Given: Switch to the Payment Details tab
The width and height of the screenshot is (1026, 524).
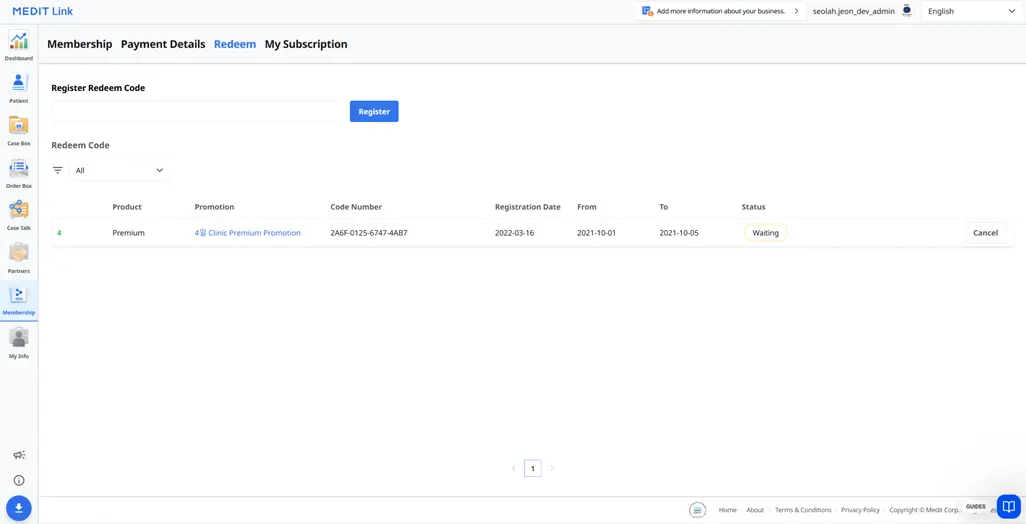Looking at the screenshot, I should (x=163, y=44).
